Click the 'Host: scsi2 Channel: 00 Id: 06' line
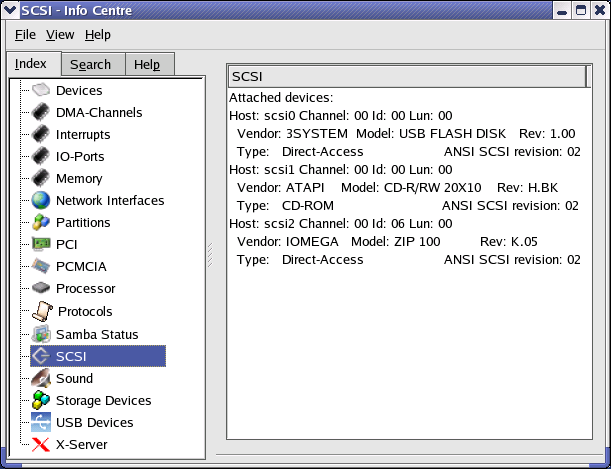611x469 pixels. (x=341, y=224)
